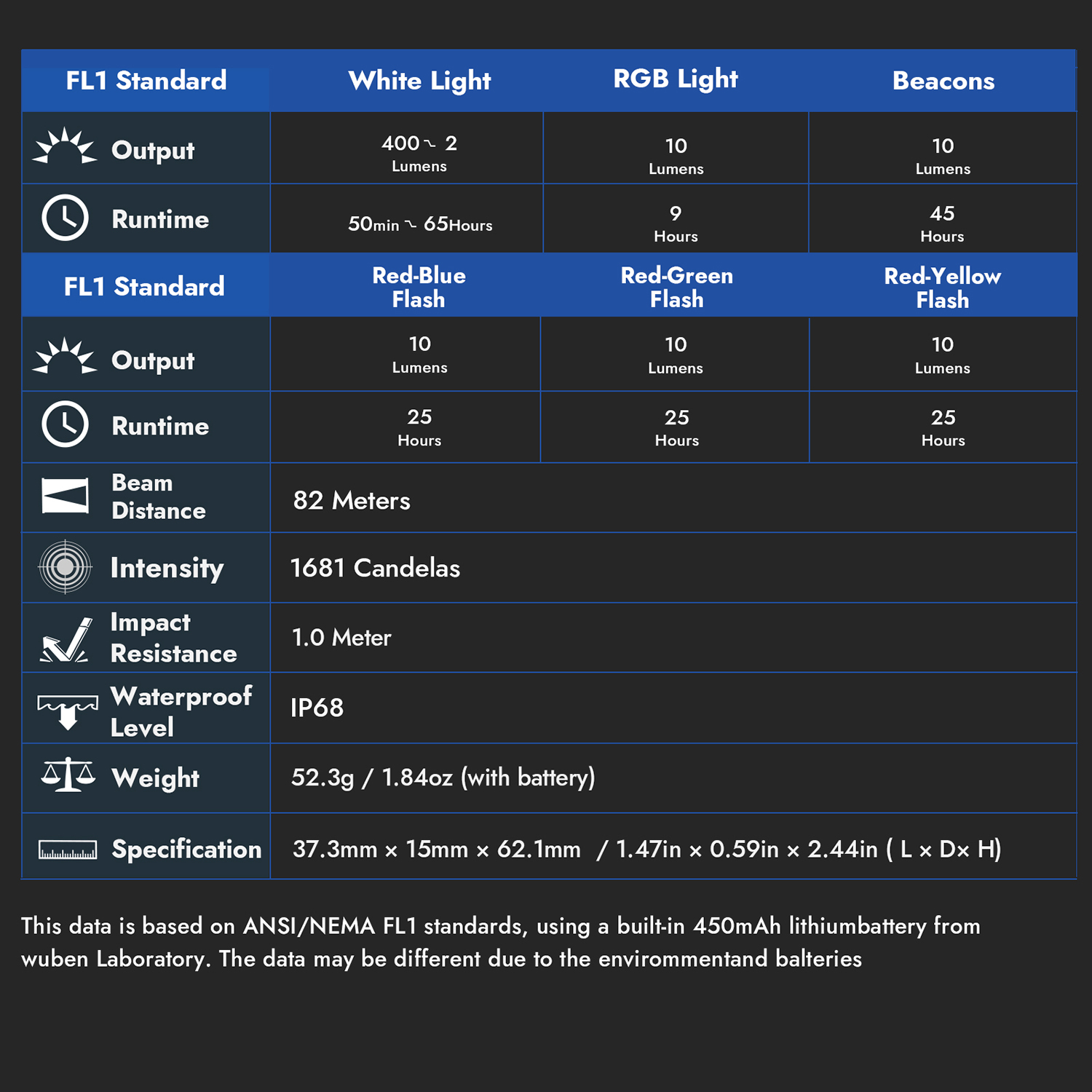
Task: Click the Specification ruler icon
Action: click(x=68, y=850)
